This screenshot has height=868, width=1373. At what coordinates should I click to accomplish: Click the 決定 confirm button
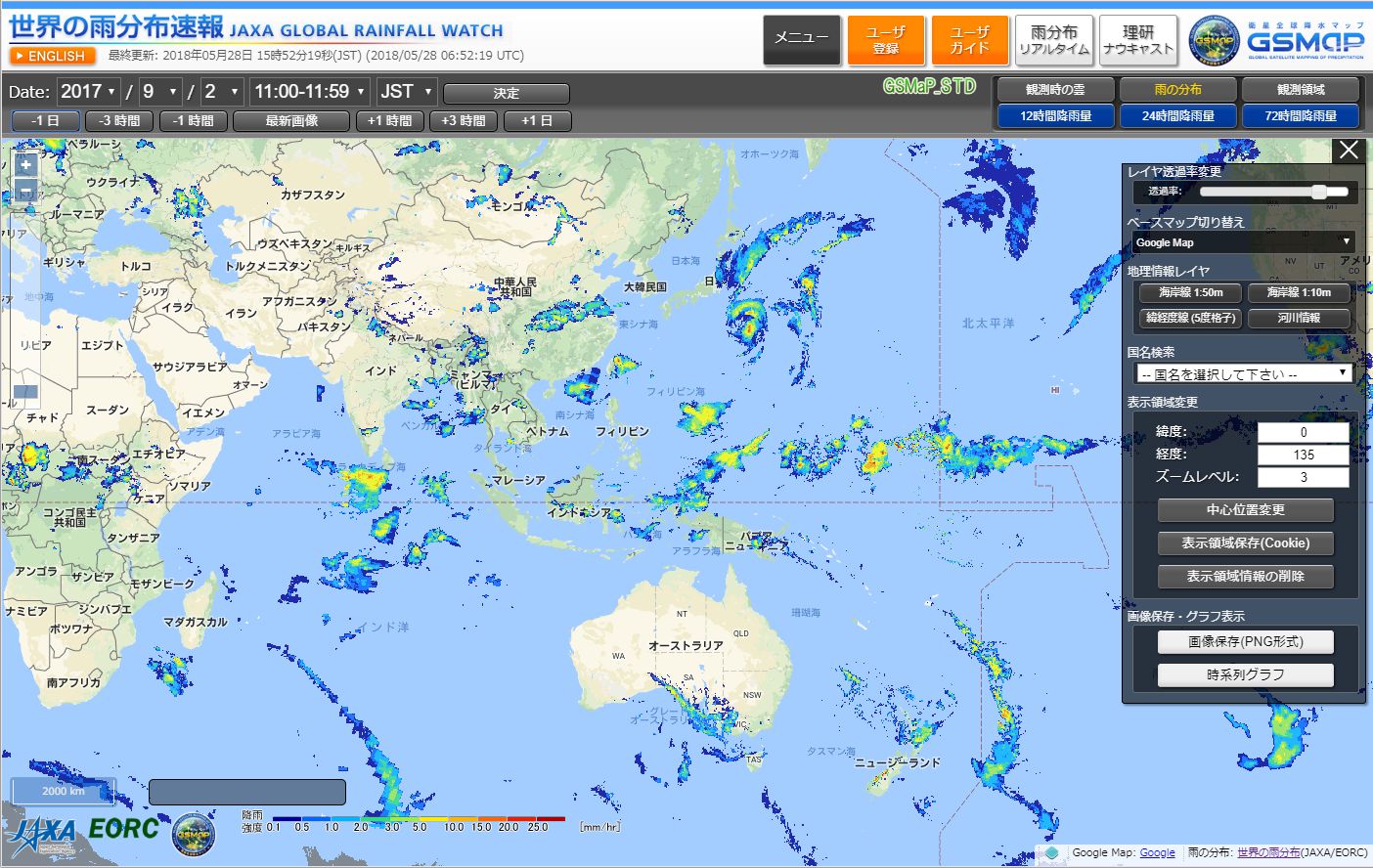[507, 94]
